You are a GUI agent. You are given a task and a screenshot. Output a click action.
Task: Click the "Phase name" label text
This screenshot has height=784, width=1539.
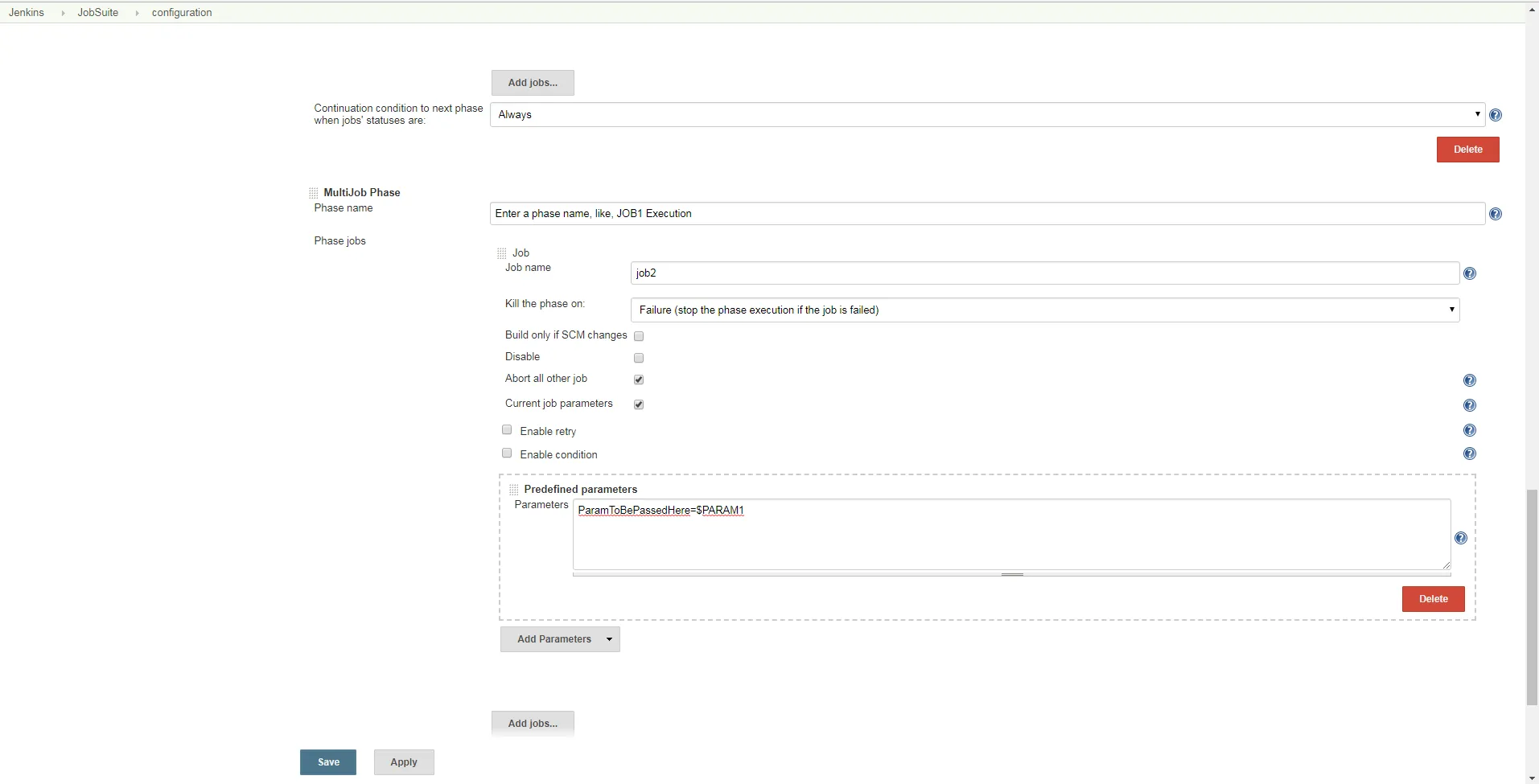[x=344, y=208]
